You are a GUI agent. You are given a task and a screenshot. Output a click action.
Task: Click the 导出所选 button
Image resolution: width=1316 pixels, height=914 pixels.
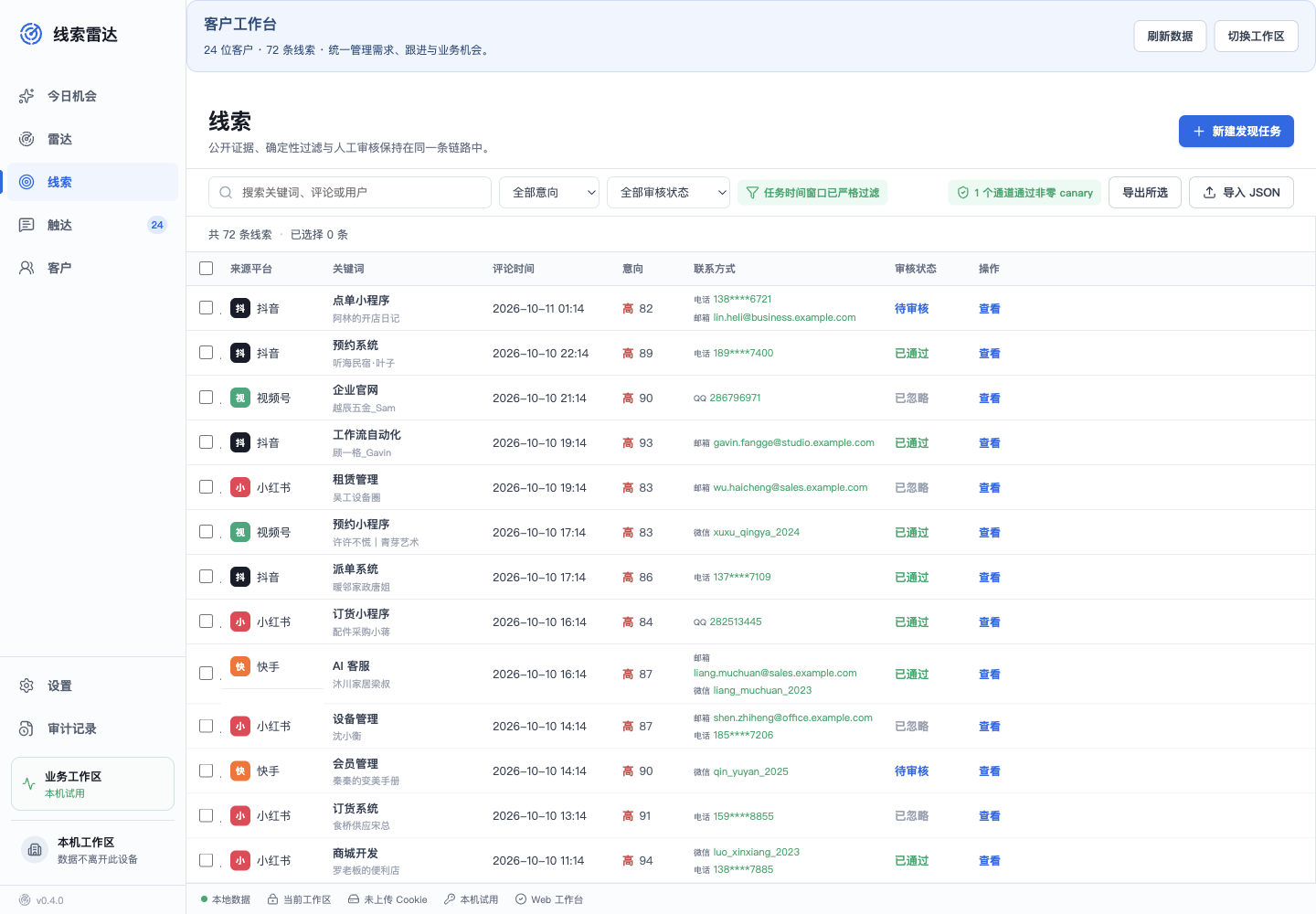(x=1145, y=193)
